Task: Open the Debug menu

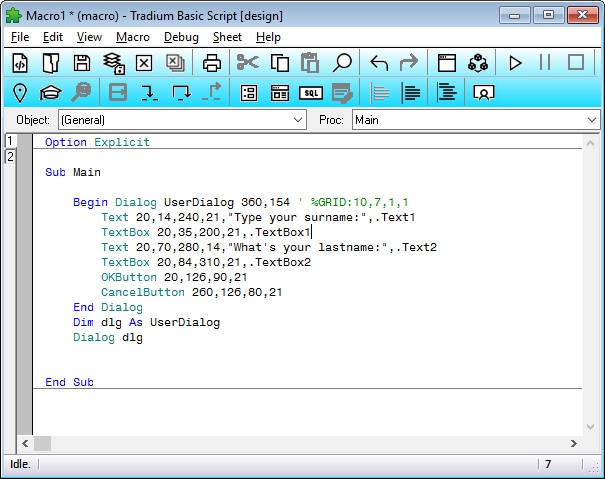Action: click(x=181, y=37)
